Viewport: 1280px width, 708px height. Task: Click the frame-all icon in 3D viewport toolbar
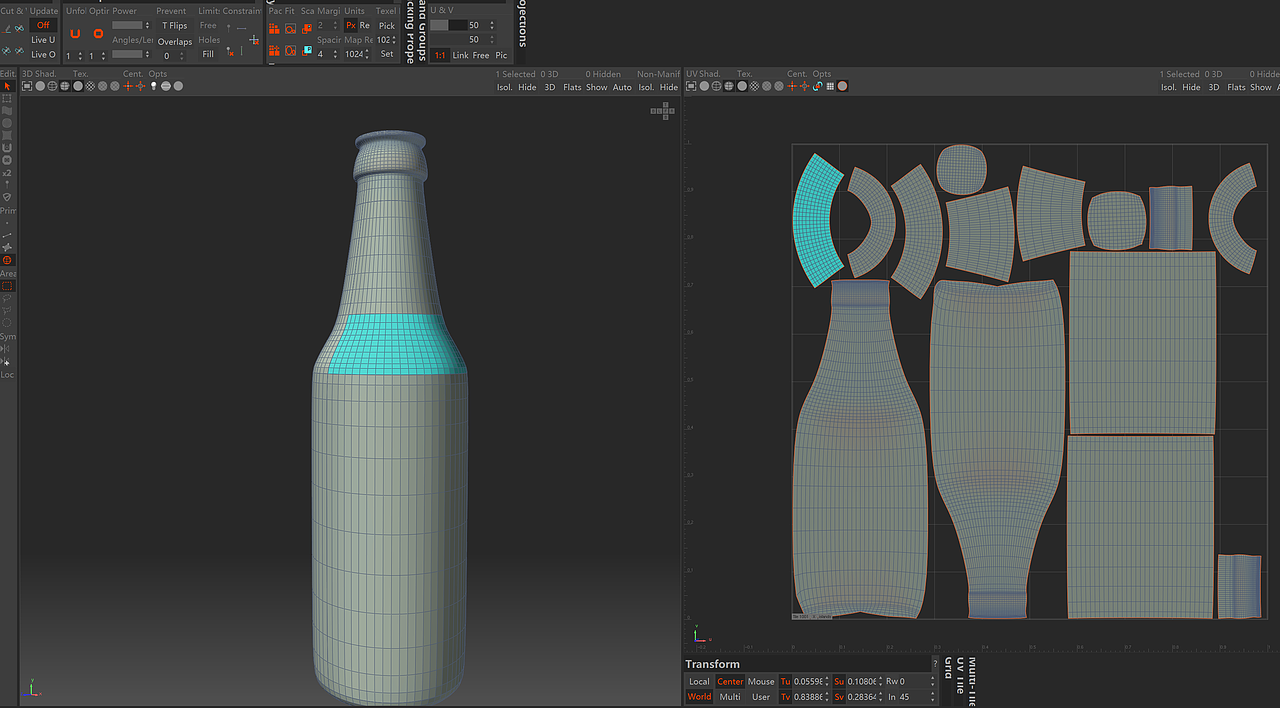click(27, 86)
